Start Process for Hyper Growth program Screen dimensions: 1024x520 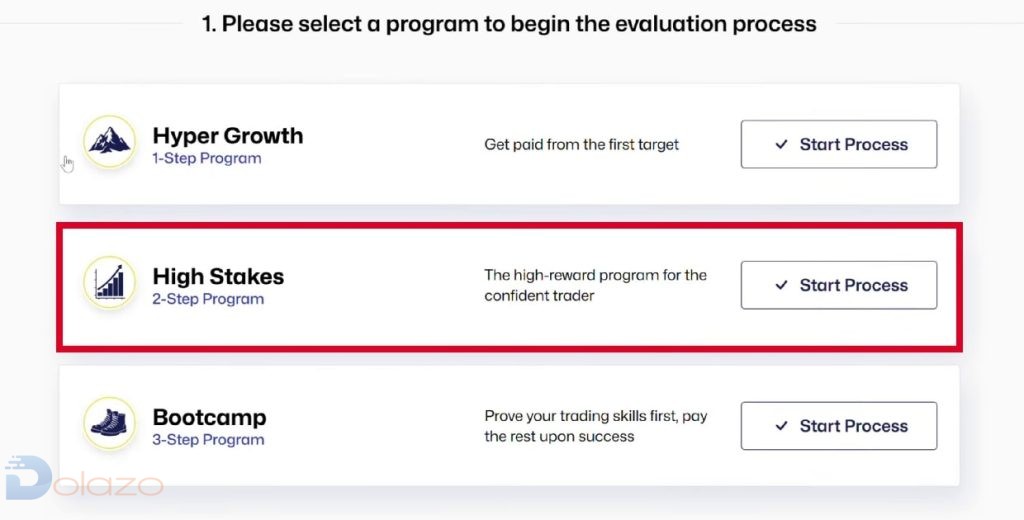click(839, 144)
